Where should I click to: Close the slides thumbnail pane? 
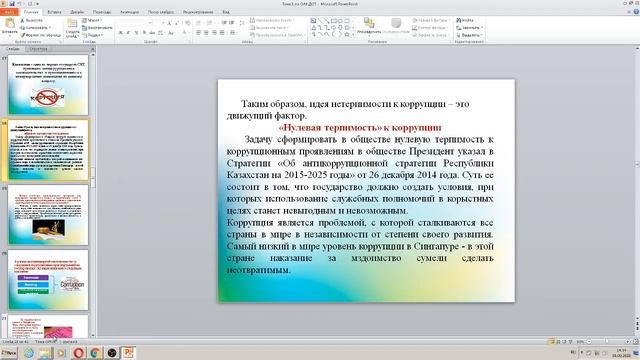click(93, 49)
